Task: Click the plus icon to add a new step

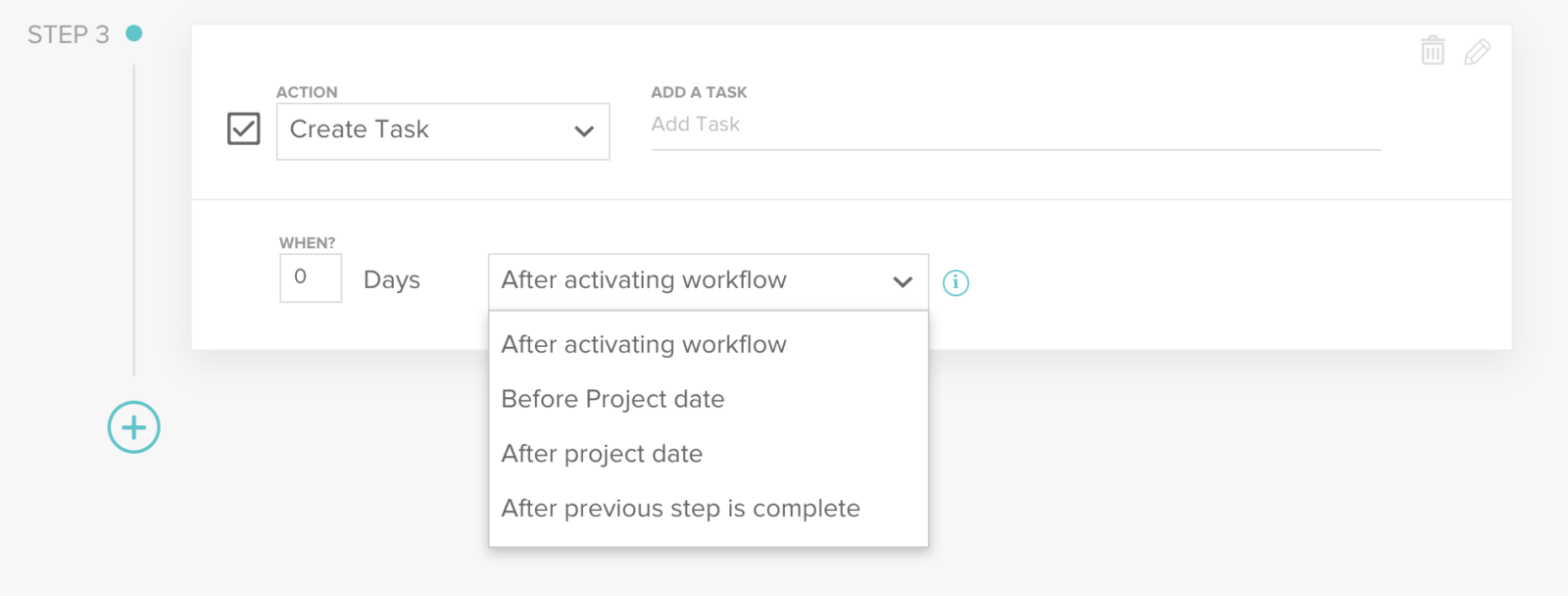Action: pos(133,426)
